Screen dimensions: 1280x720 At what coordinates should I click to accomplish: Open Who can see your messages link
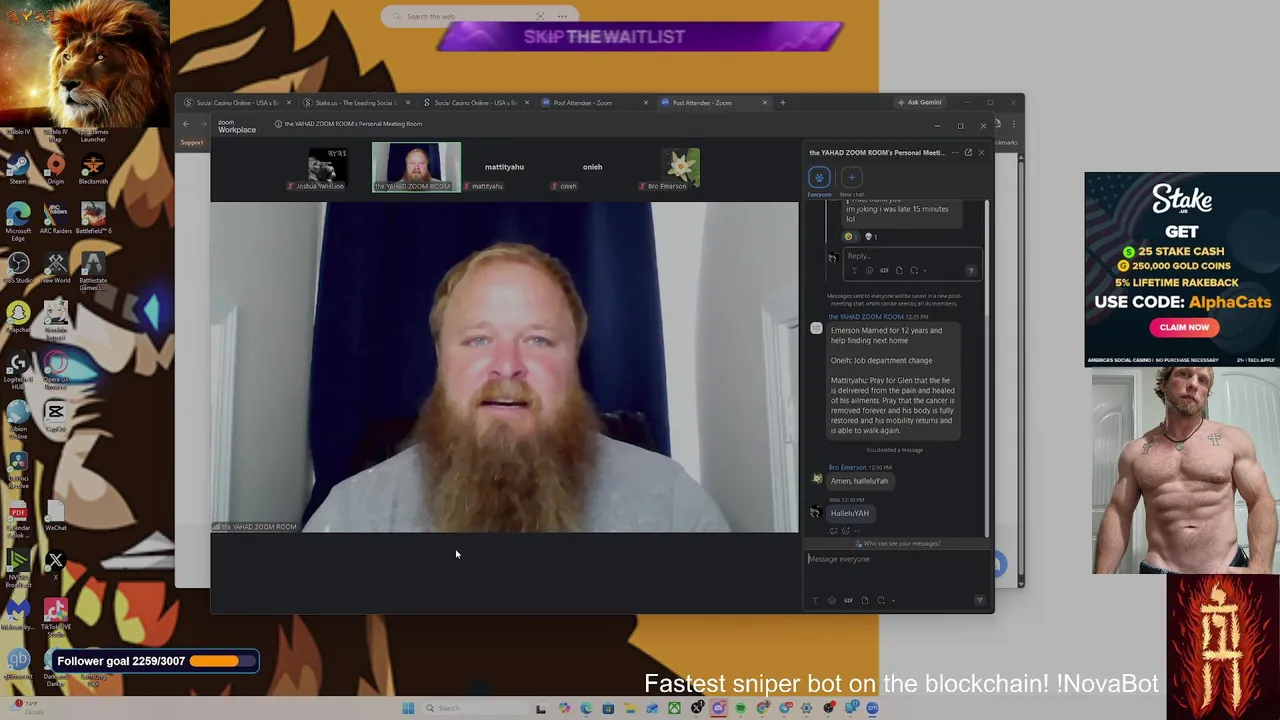click(898, 544)
